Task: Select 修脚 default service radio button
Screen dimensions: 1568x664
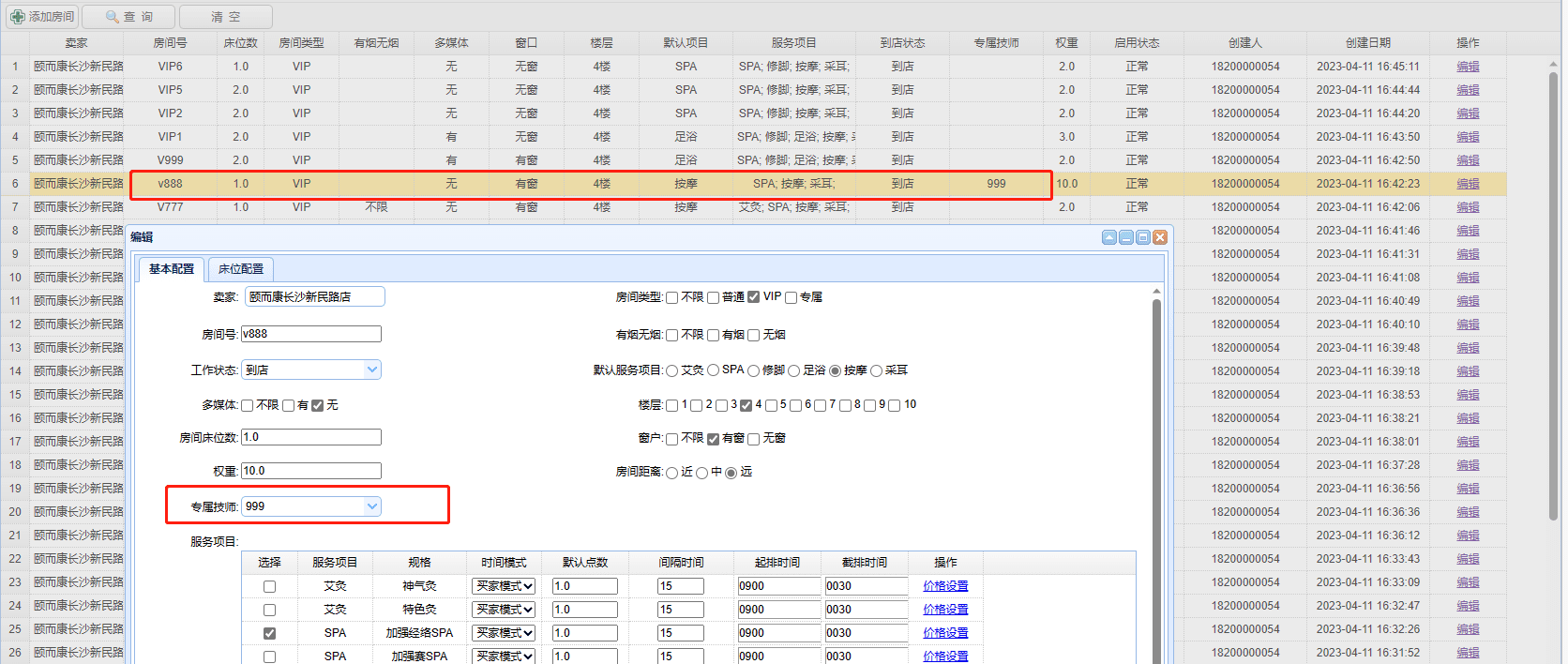Action: pyautogui.click(x=753, y=371)
